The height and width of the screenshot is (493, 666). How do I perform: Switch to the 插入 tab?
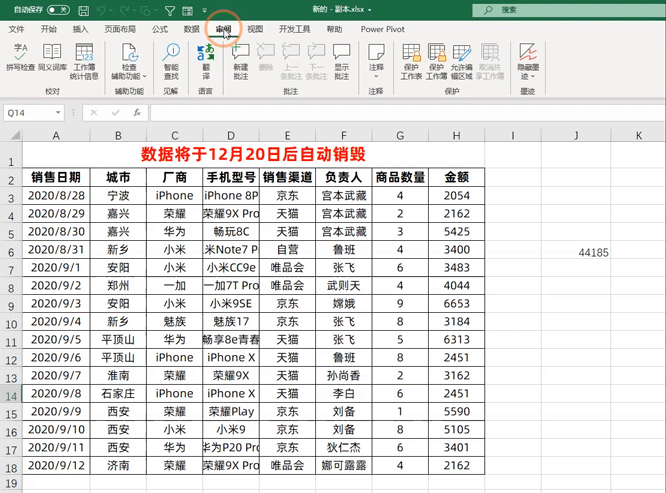80,29
